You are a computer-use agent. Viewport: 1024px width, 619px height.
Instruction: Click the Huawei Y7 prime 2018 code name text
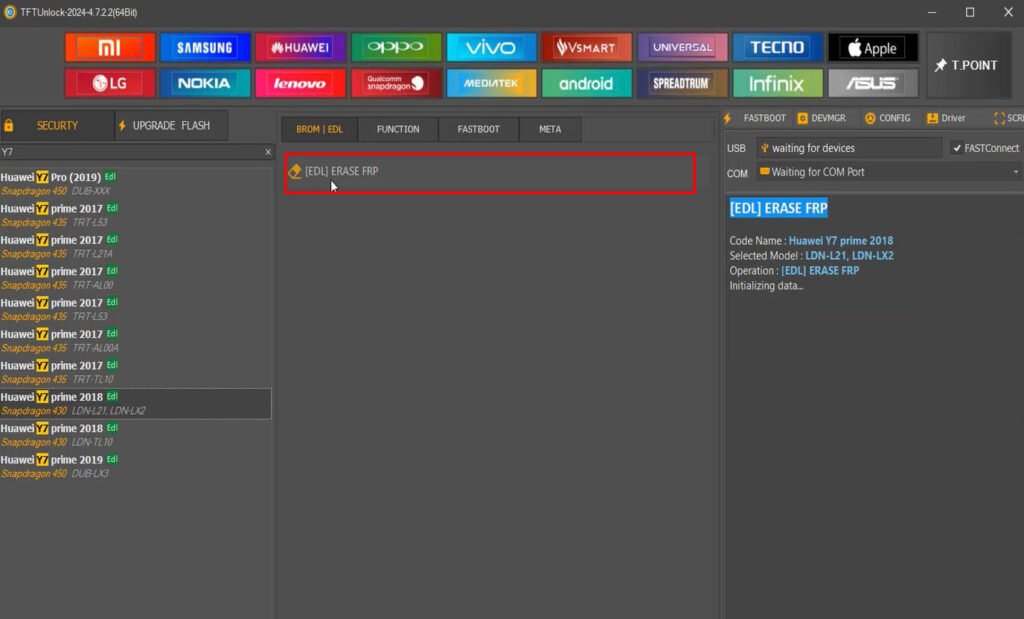(x=840, y=241)
